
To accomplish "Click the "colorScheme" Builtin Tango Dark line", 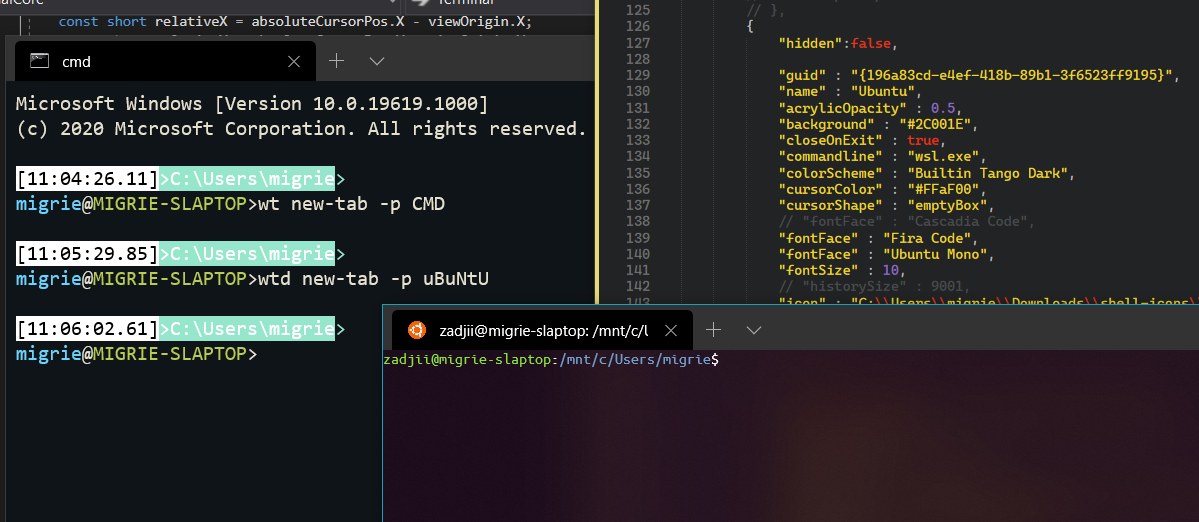I will pyautogui.click(x=927, y=173).
